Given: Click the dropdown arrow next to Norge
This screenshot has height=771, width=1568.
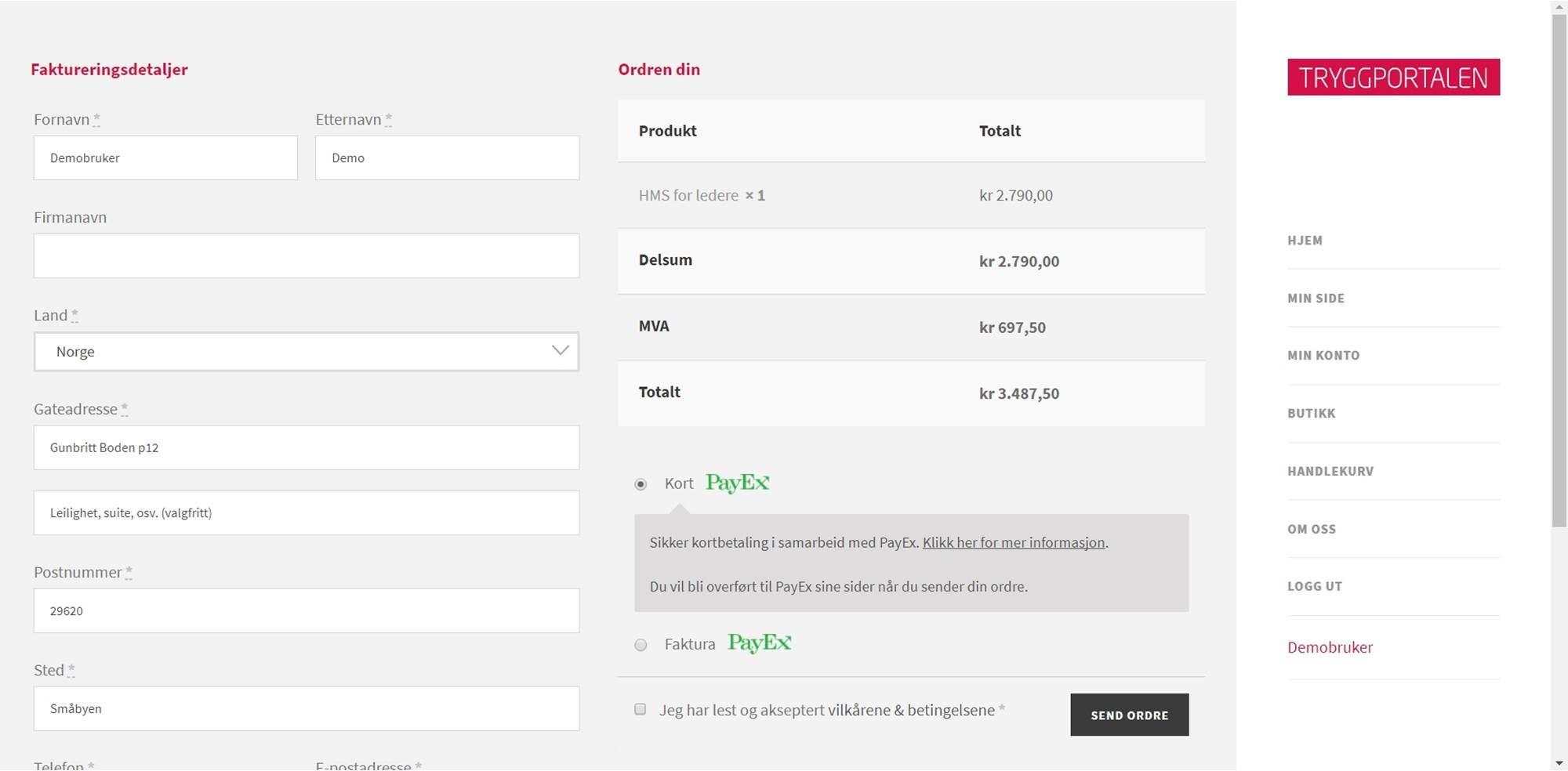Looking at the screenshot, I should pos(560,351).
